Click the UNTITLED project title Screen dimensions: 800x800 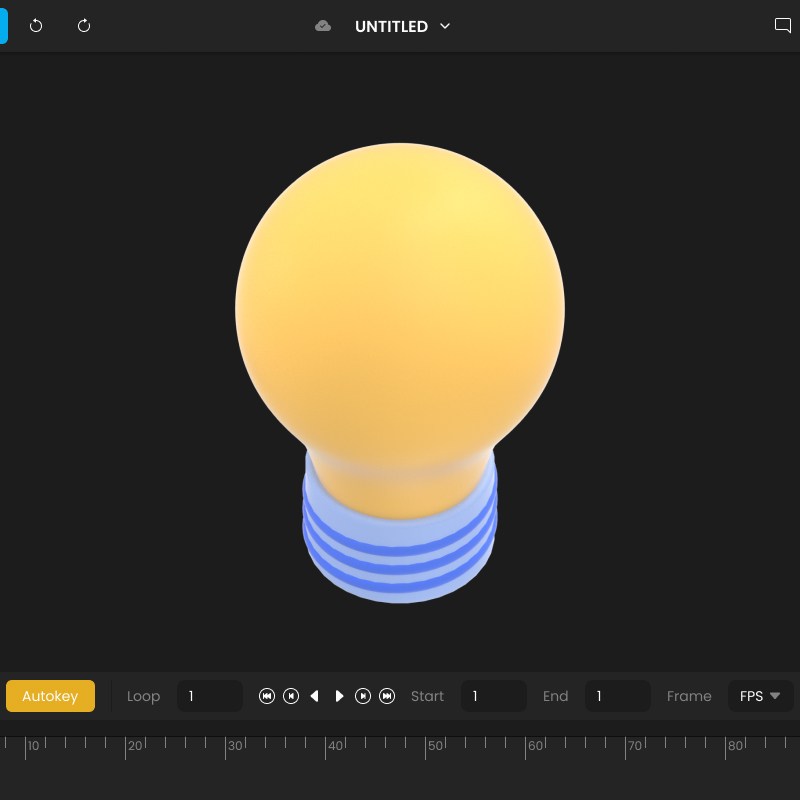(391, 27)
